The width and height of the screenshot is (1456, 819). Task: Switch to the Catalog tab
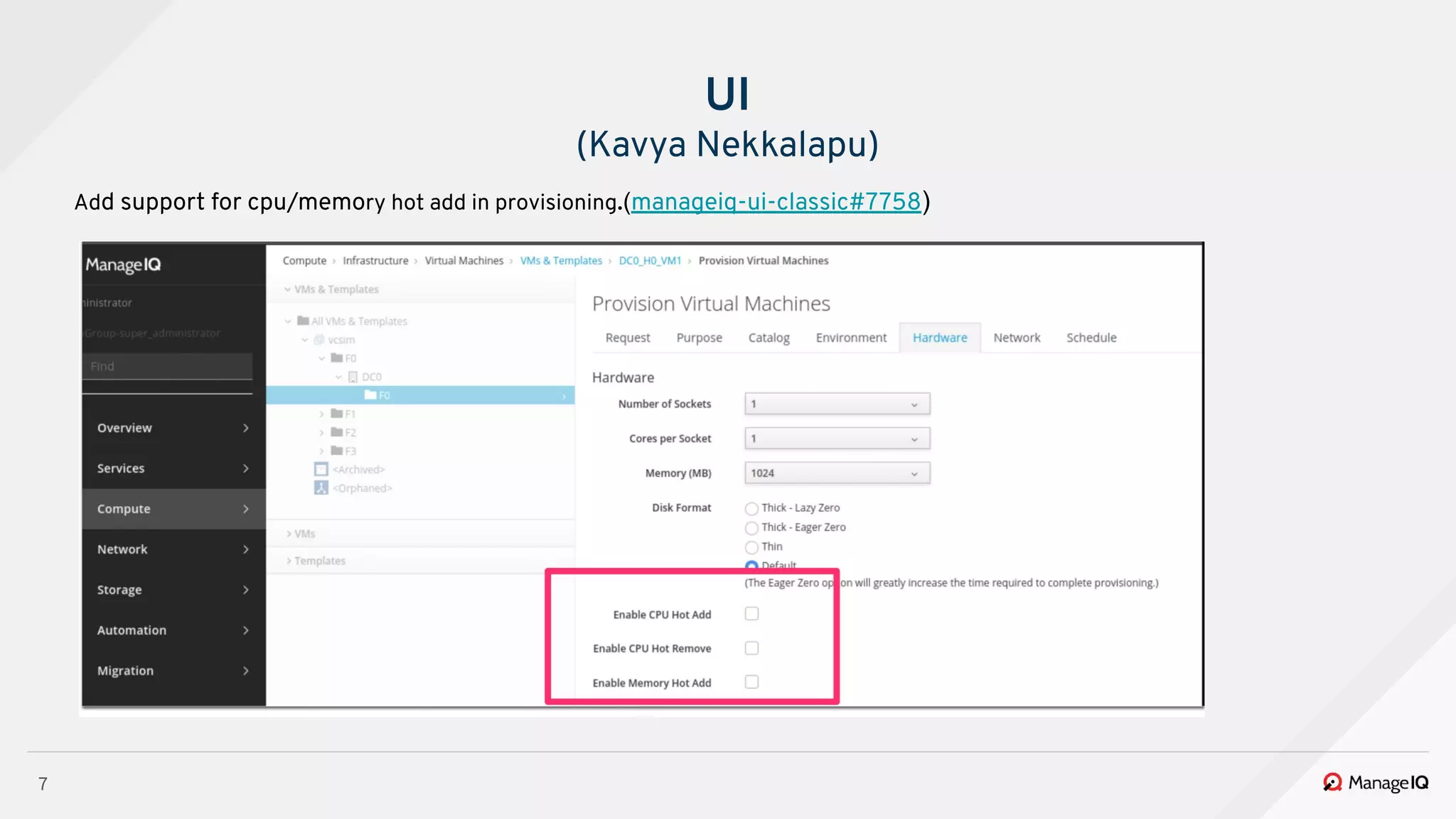[x=769, y=338]
